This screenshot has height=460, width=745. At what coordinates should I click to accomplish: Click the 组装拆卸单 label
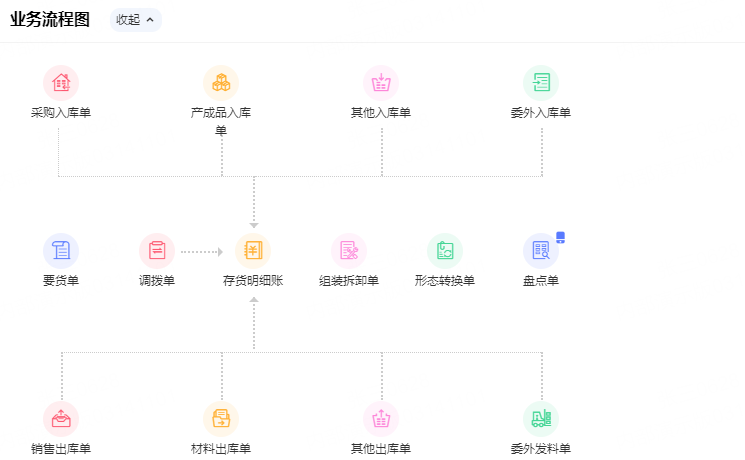tap(349, 281)
